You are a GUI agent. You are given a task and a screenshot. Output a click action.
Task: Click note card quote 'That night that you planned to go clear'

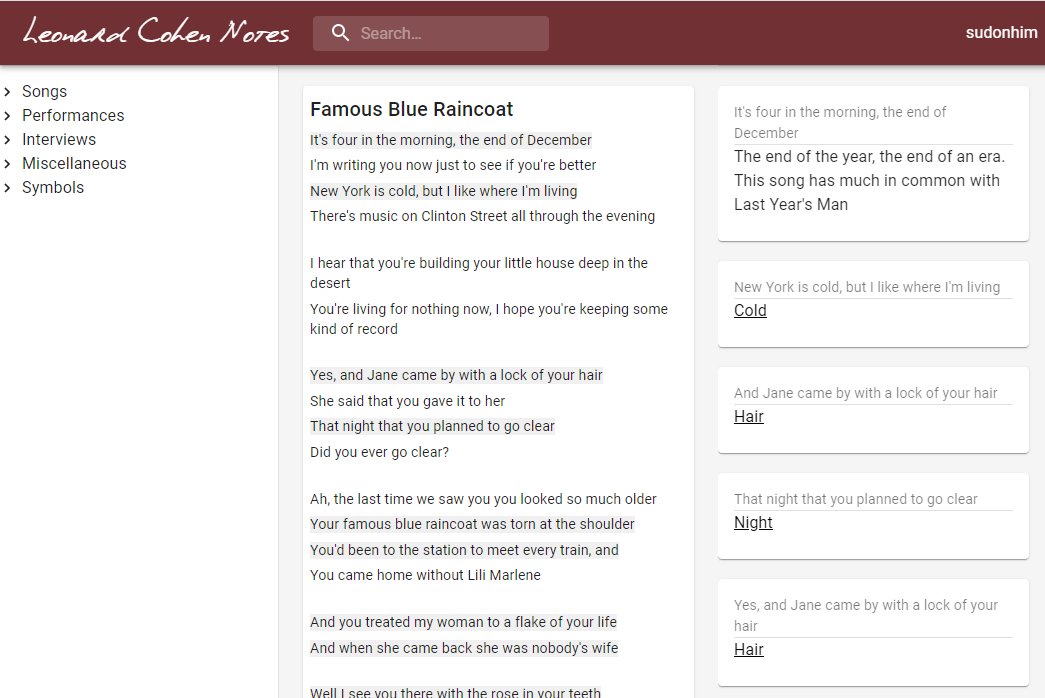pyautogui.click(x=856, y=499)
